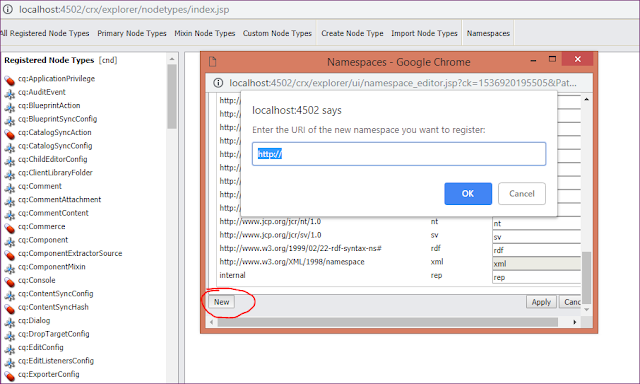Viewport: 640px width, 384px height.
Task: Click the rdf prefix input field
Action: pyautogui.click(x=536, y=250)
